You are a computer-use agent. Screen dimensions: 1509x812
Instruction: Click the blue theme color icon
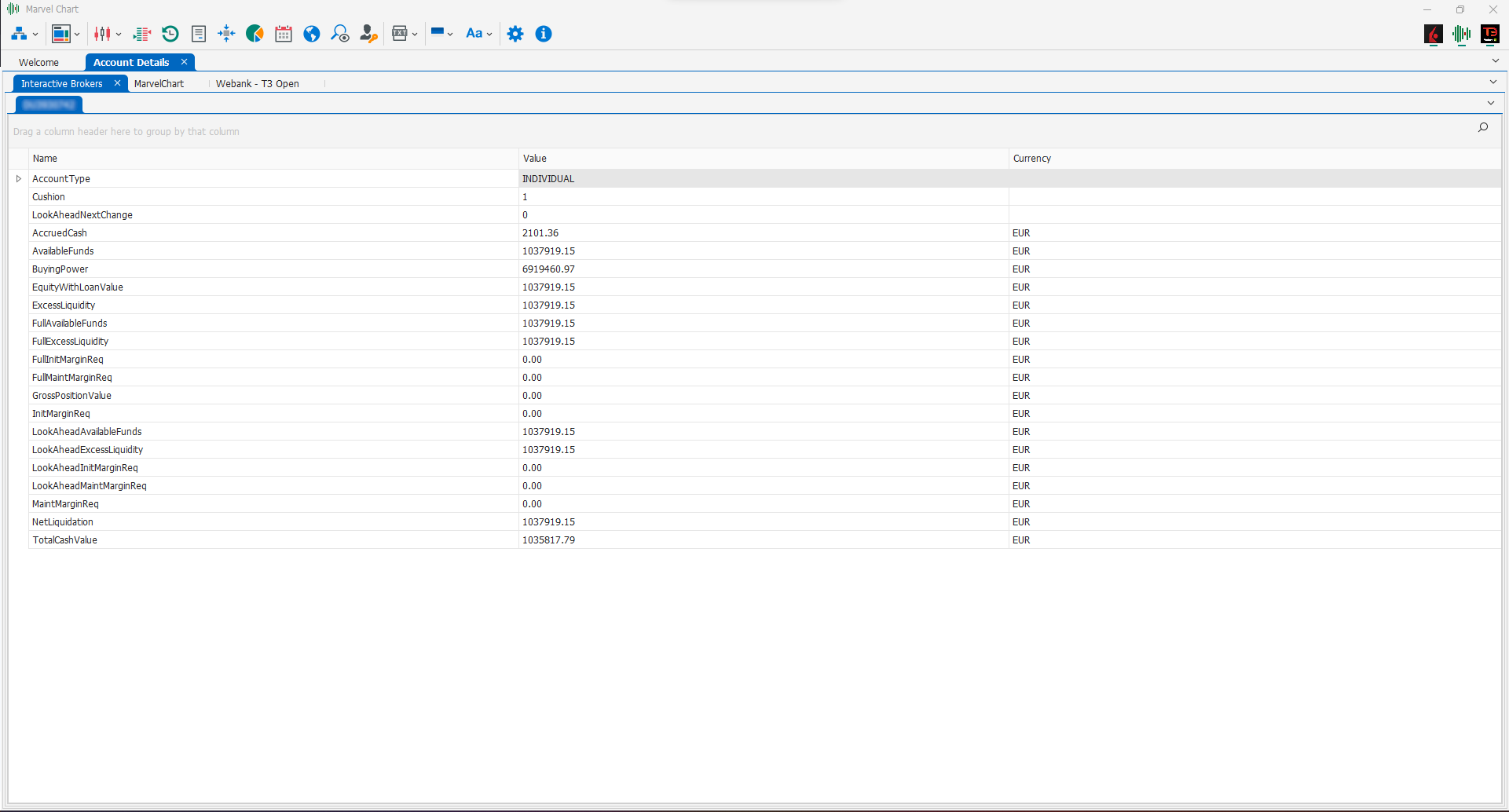click(x=438, y=32)
